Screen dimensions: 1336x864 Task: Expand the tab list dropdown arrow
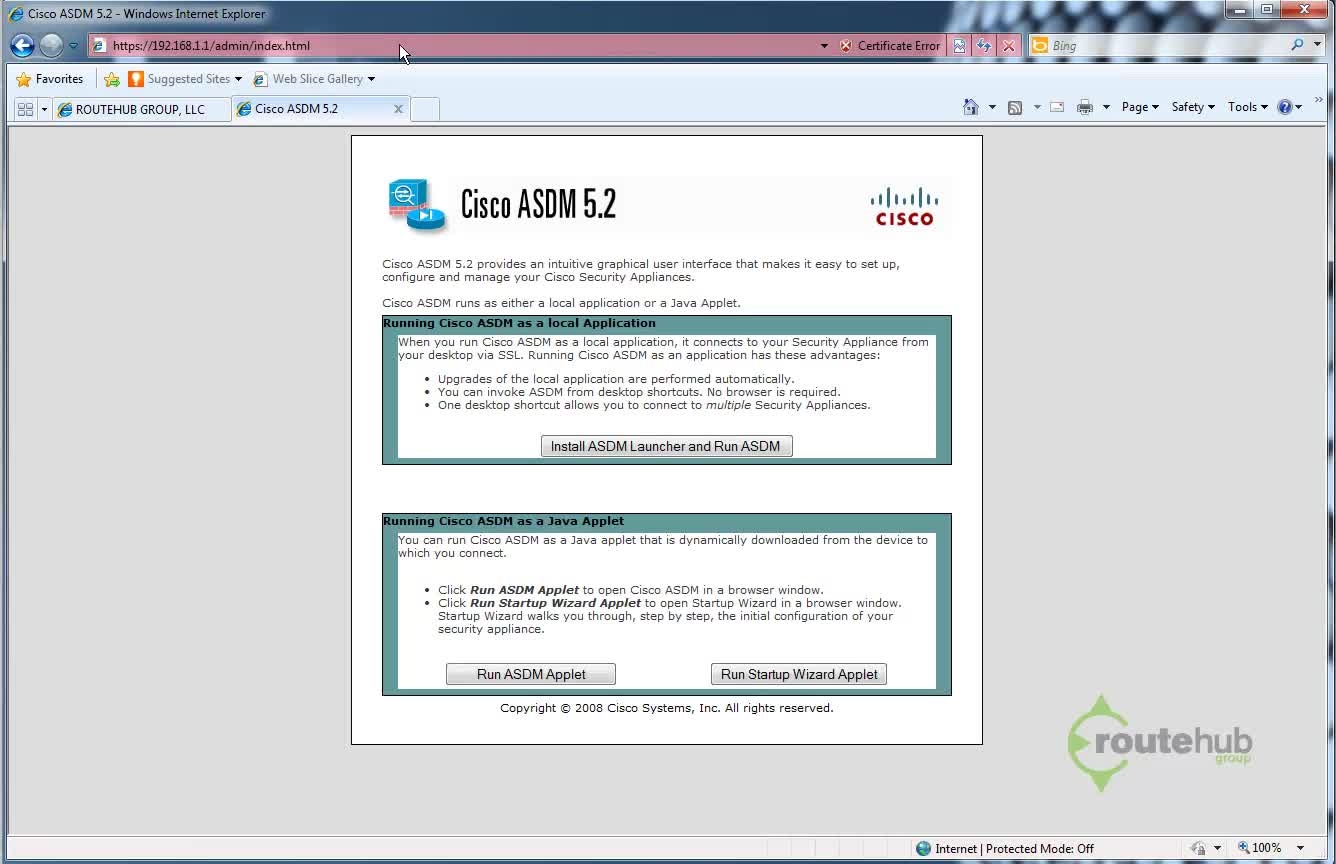coord(44,109)
